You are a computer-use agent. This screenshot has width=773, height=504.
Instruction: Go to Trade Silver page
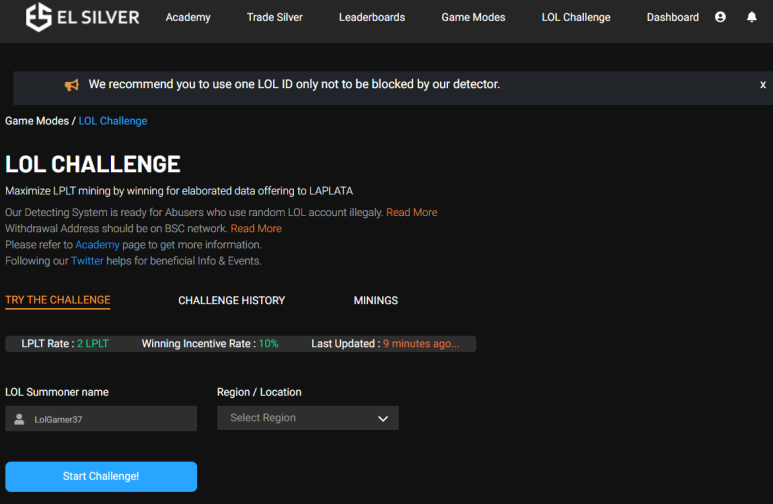click(275, 17)
